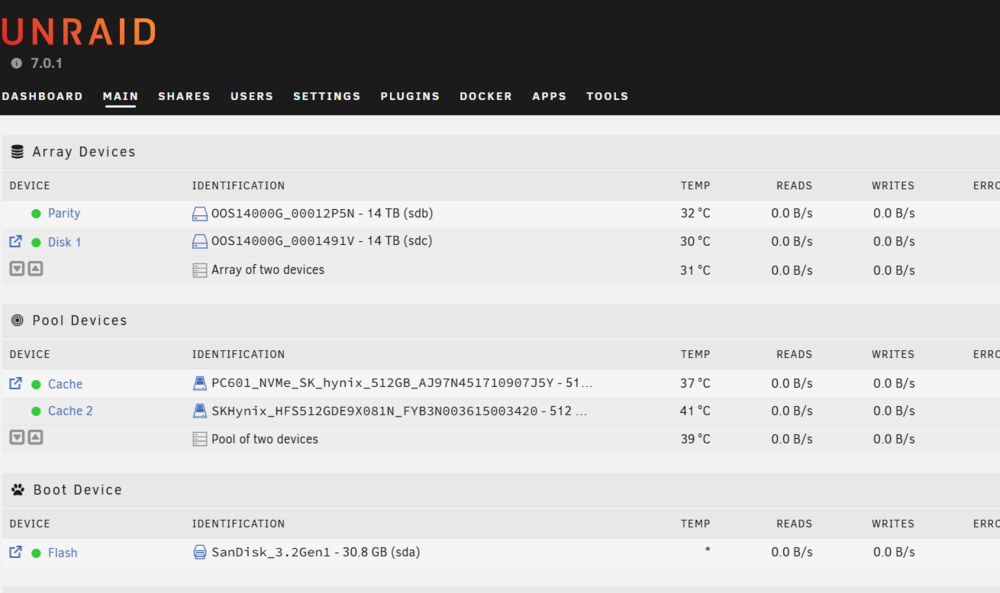Click array average temperature 31 °C

pyautogui.click(x=695, y=270)
